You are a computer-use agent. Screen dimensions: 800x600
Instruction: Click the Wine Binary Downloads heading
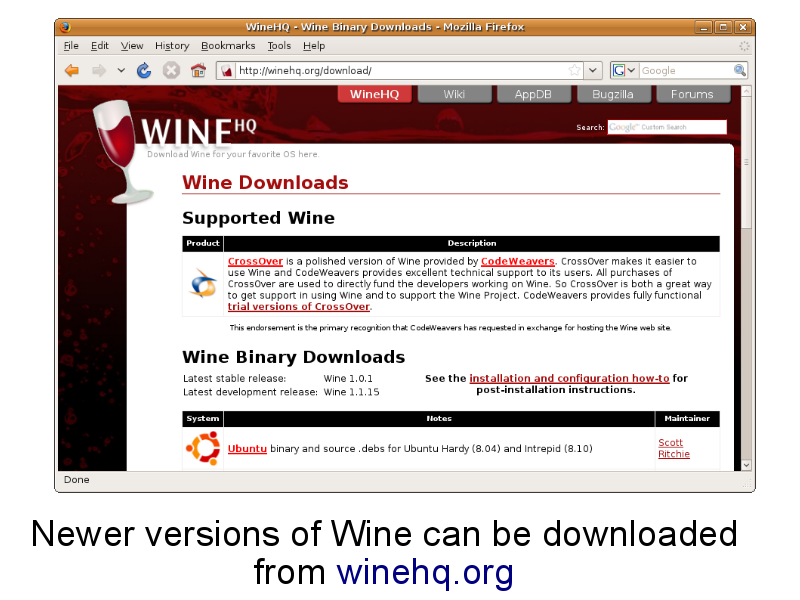(293, 357)
